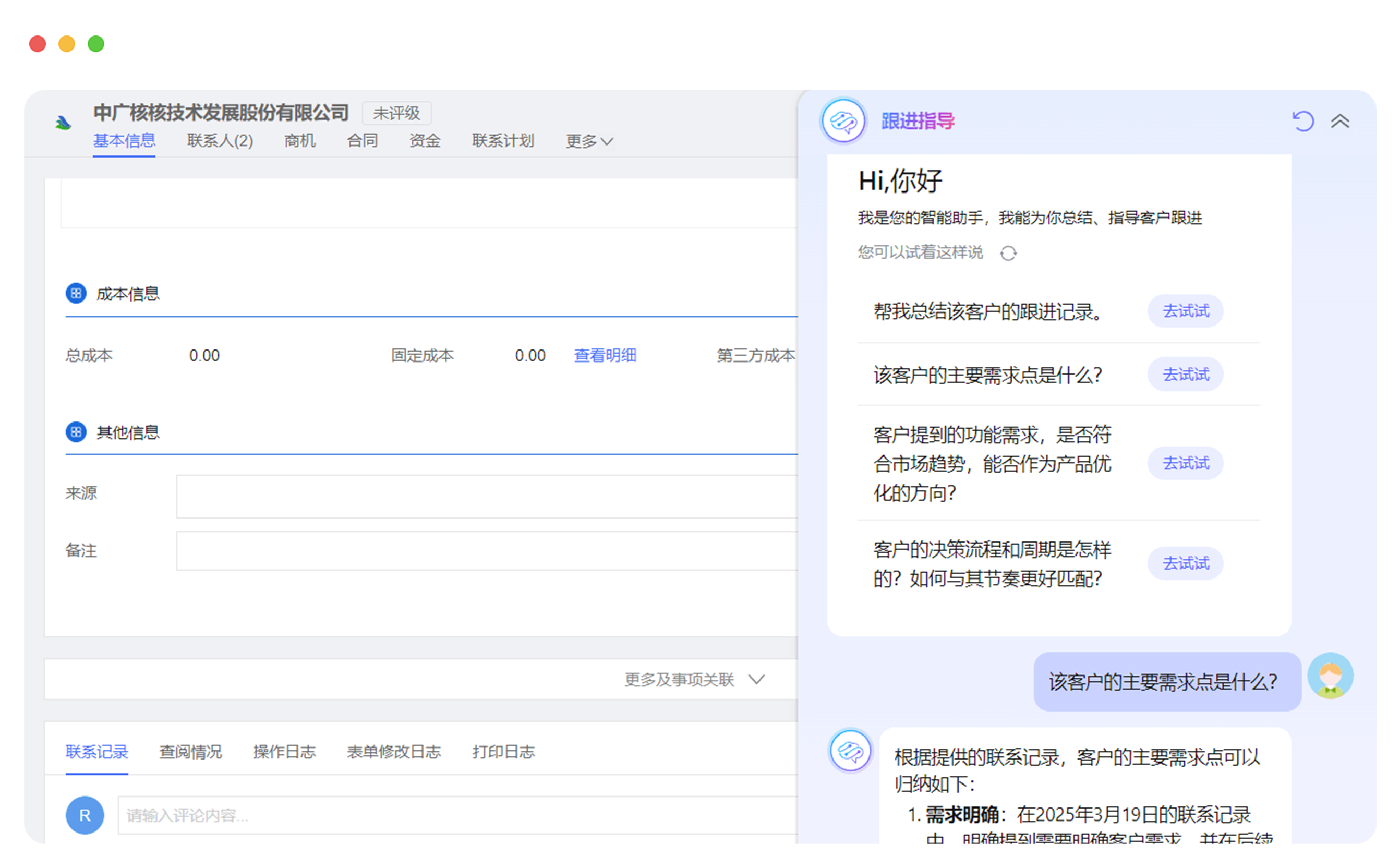The height and width of the screenshot is (868, 1400).
Task: Open the 查看明细 link for fixed cost
Action: [605, 355]
